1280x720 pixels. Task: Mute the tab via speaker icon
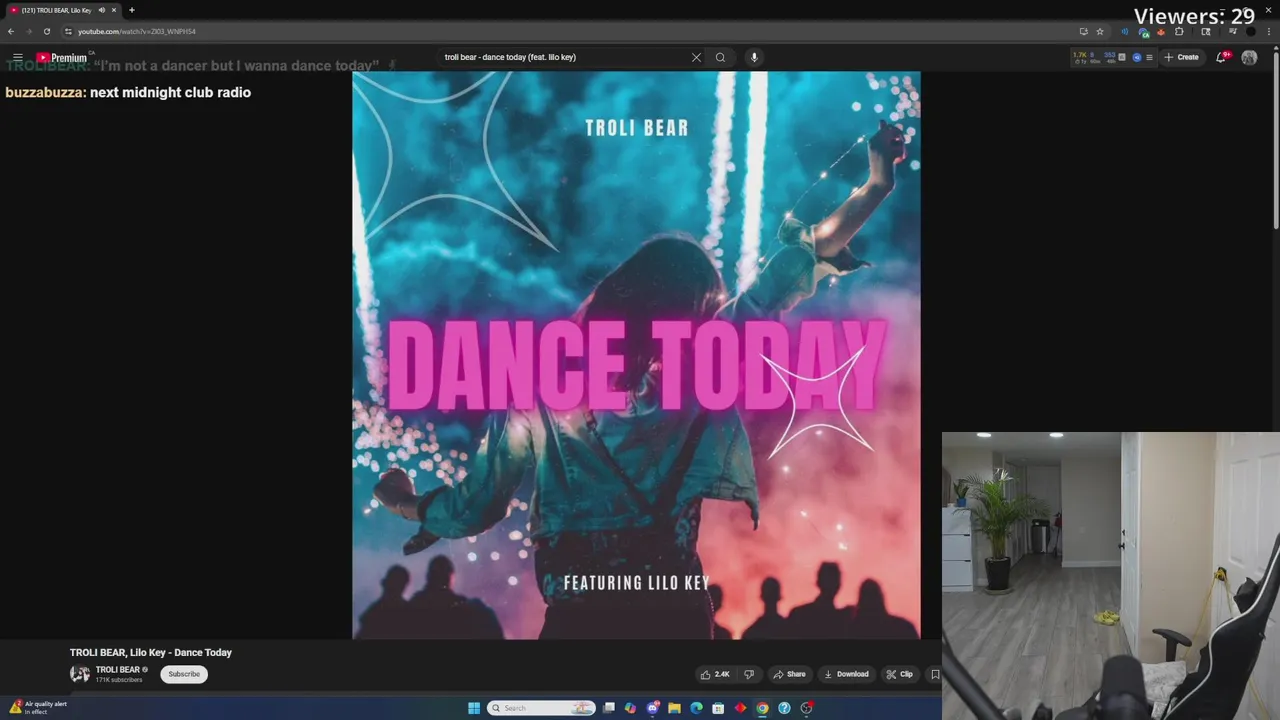coord(102,10)
